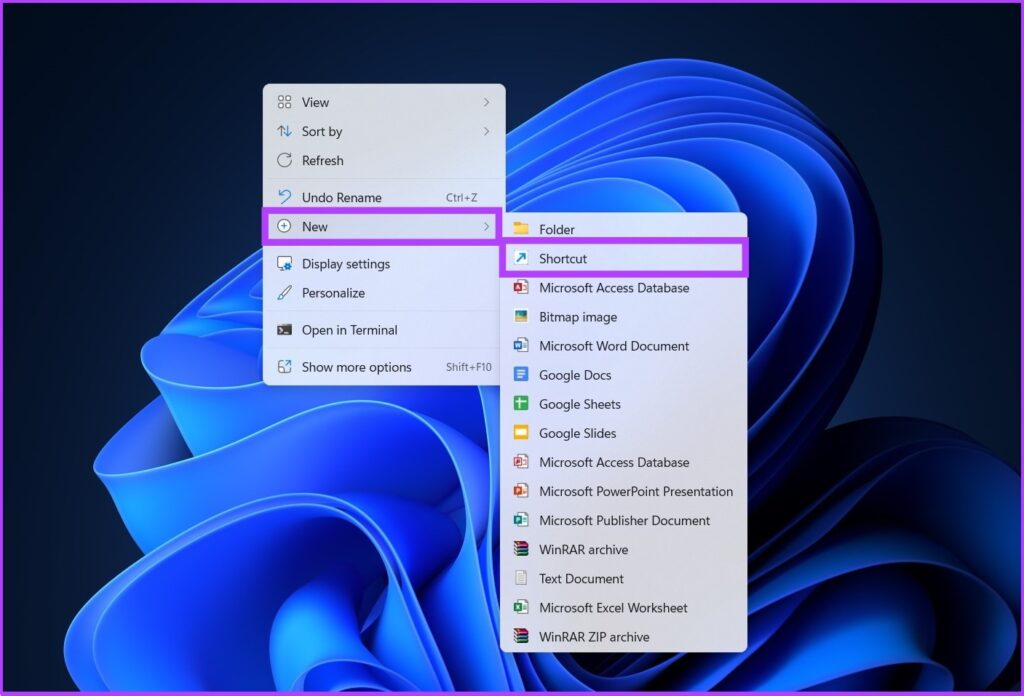The height and width of the screenshot is (696, 1024).
Task: Select the Microsoft Excel Worksheet icon
Action: (521, 607)
